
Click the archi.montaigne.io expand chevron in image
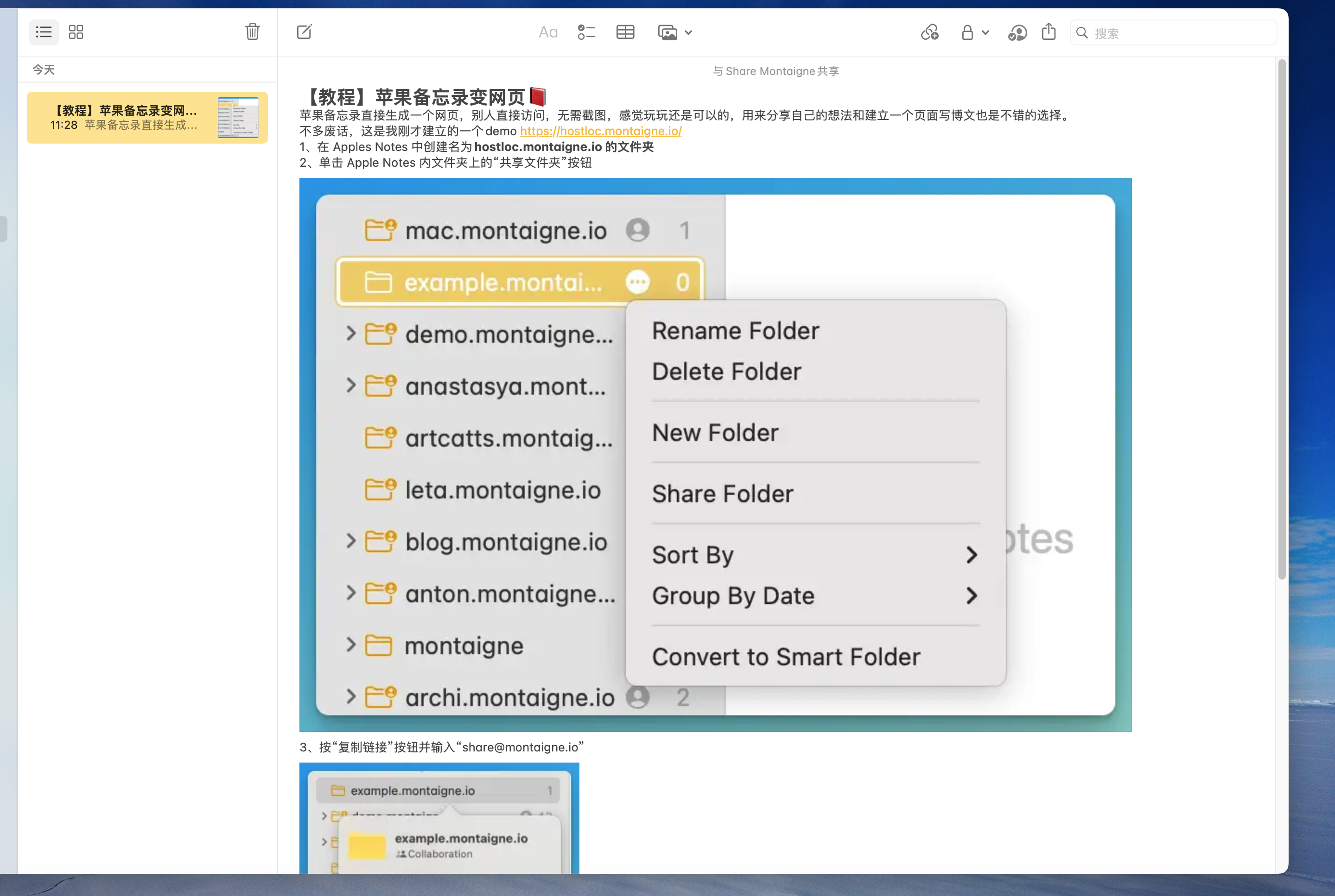[351, 697]
